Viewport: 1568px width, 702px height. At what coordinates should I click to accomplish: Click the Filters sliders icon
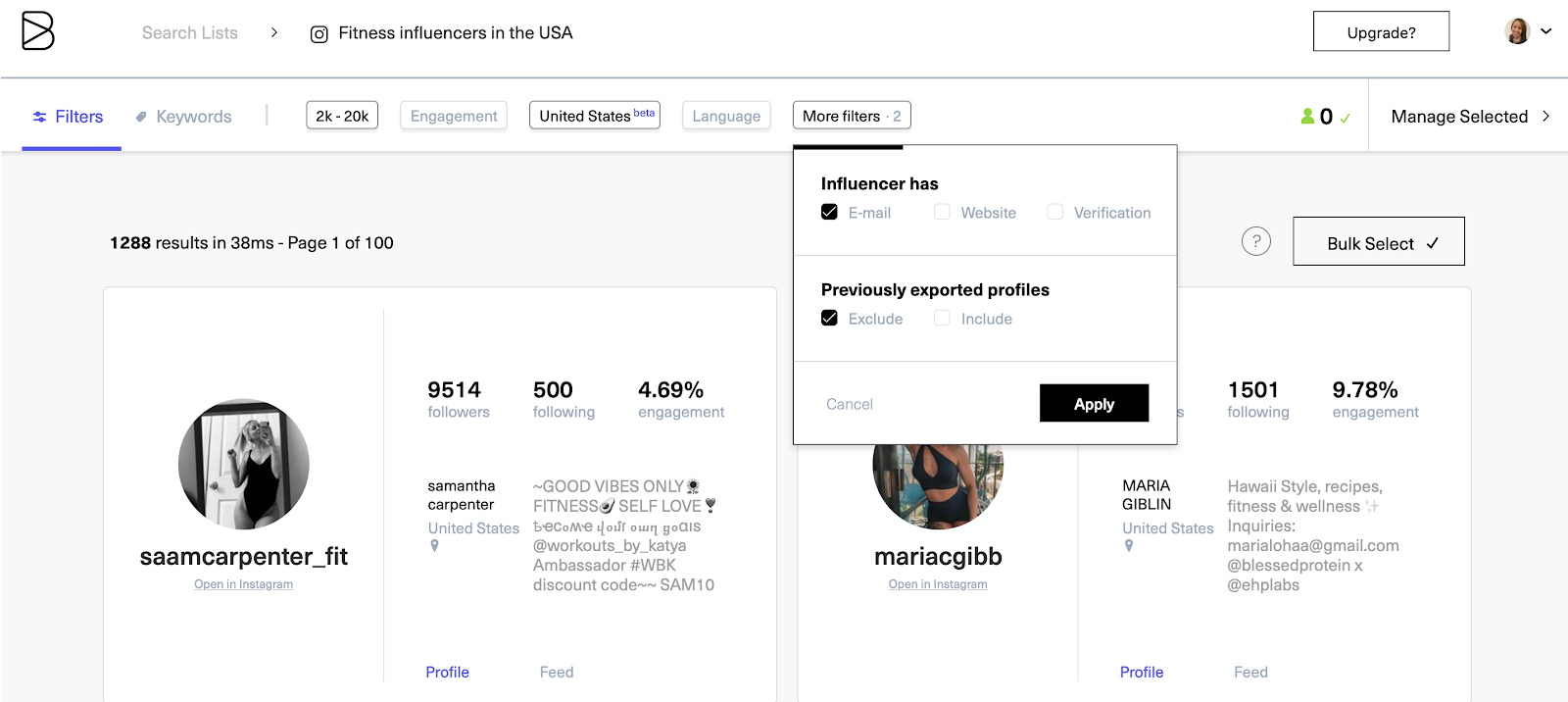point(39,117)
